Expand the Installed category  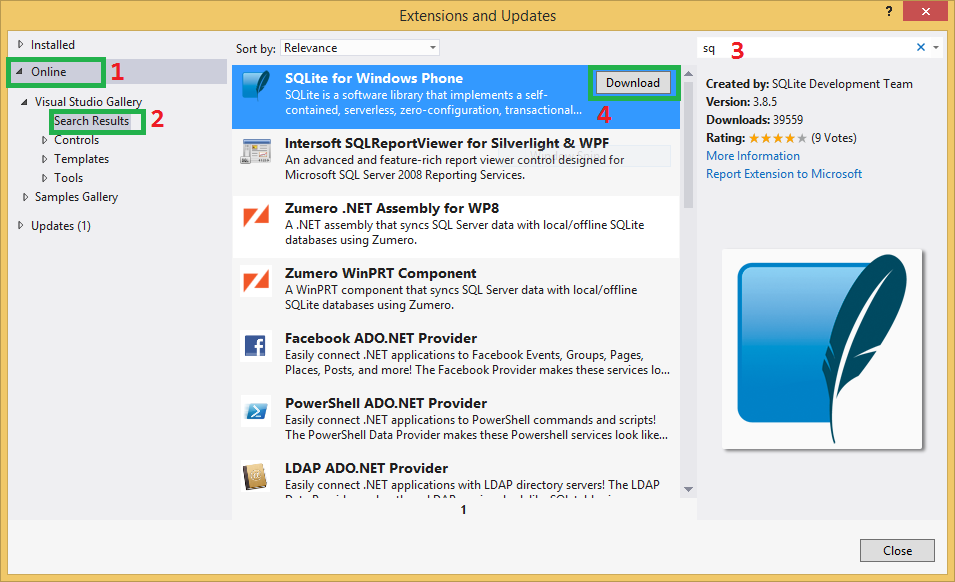tap(20, 44)
